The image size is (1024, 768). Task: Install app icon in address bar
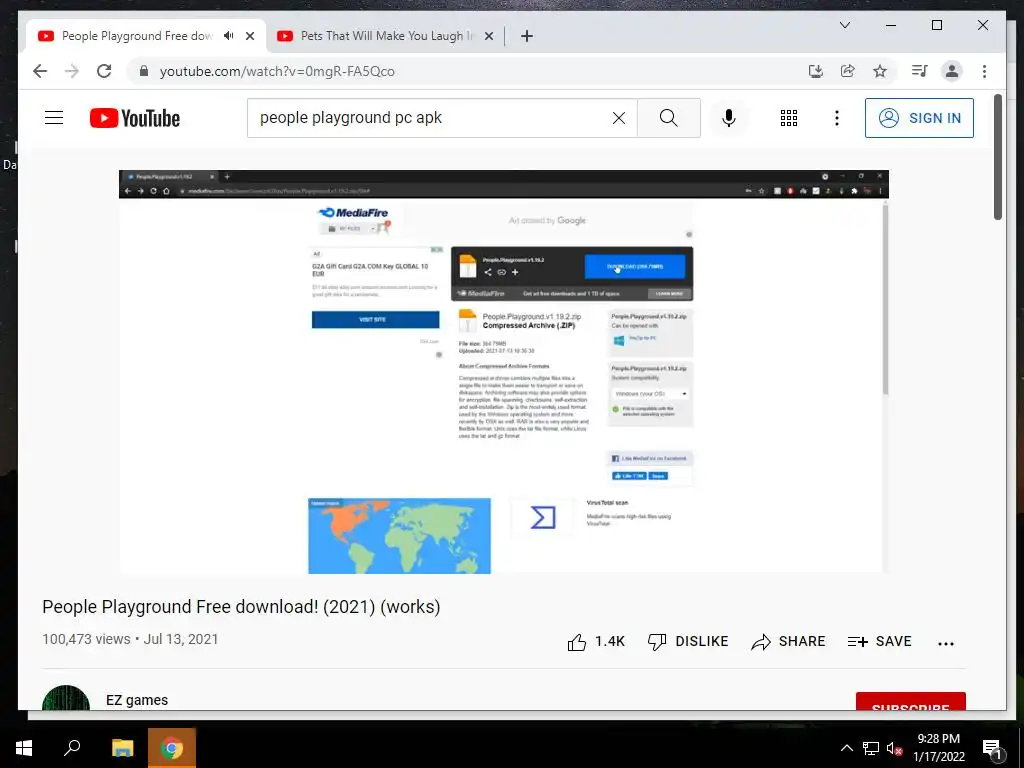click(816, 71)
